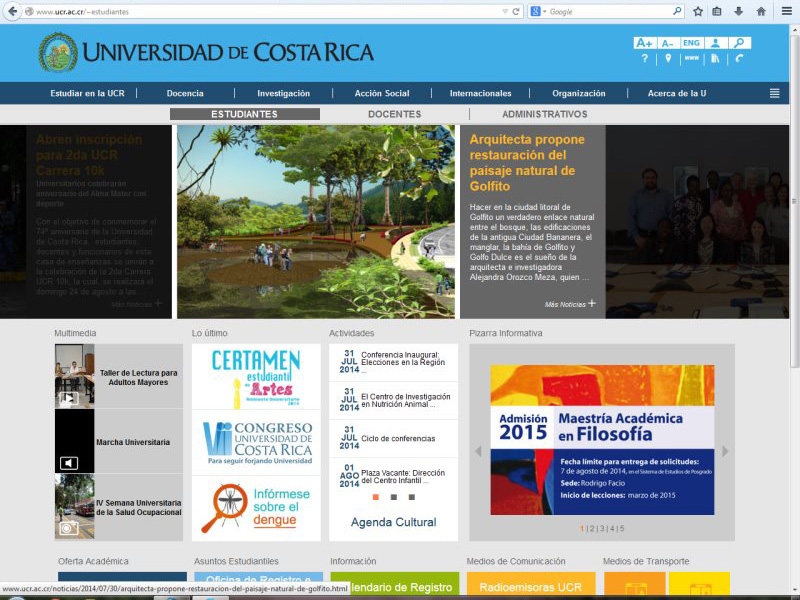Open the hamburger menu in the blue navigation bar

[774, 93]
